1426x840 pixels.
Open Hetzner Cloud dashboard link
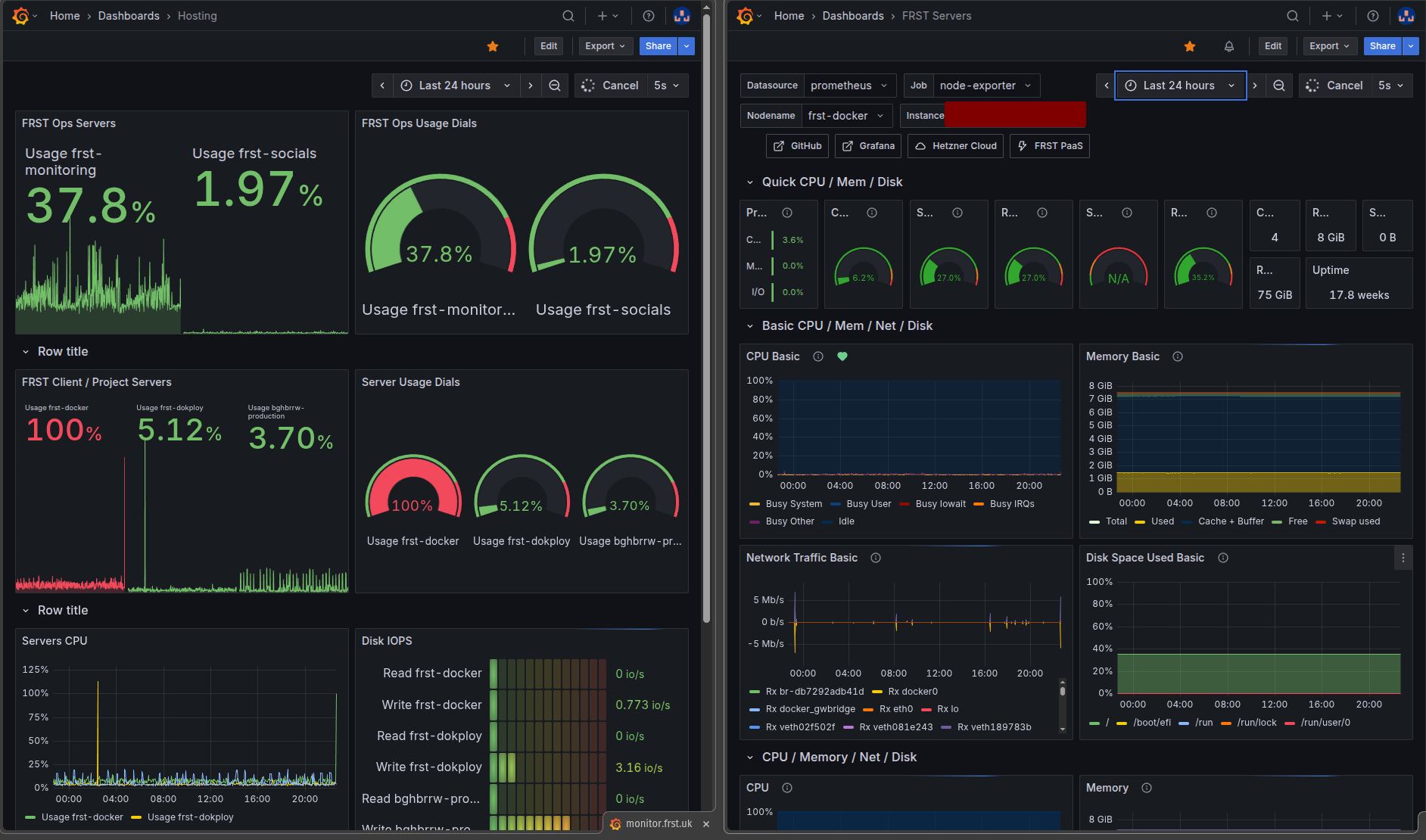tap(956, 146)
